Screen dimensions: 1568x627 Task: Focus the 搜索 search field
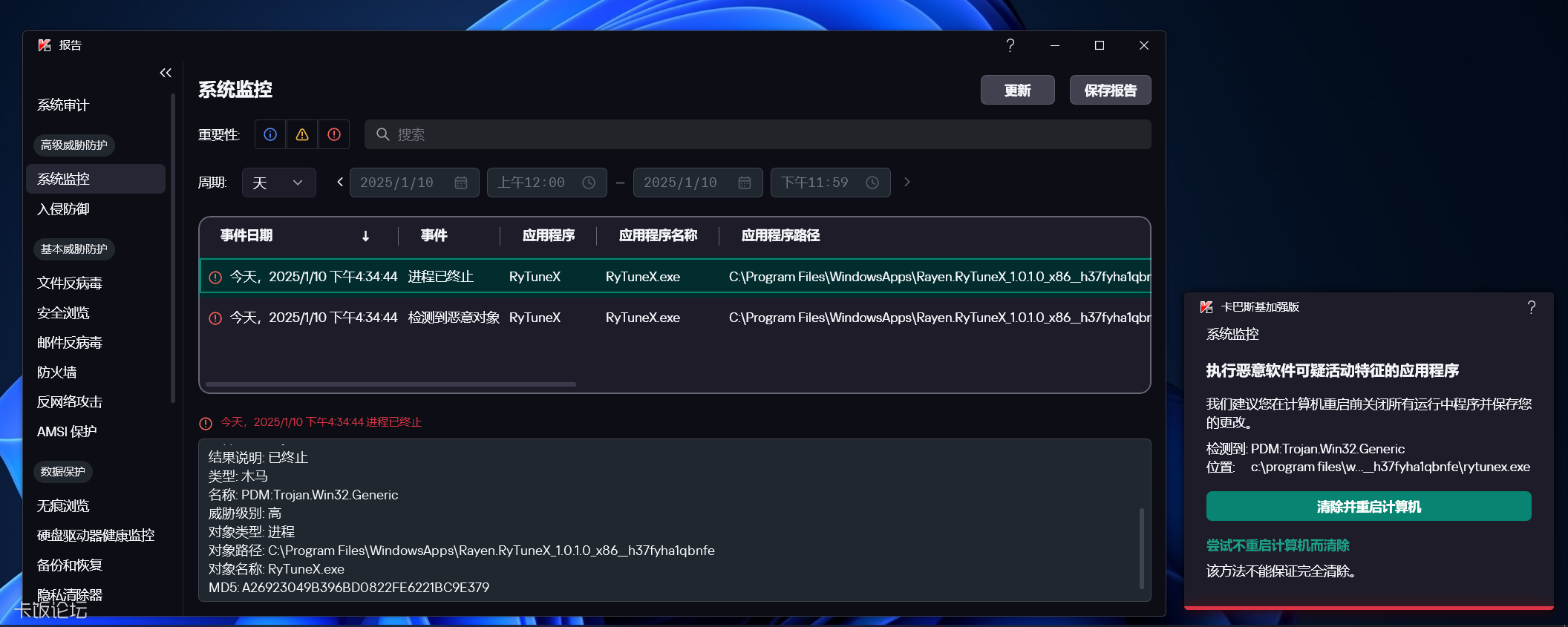click(x=757, y=134)
